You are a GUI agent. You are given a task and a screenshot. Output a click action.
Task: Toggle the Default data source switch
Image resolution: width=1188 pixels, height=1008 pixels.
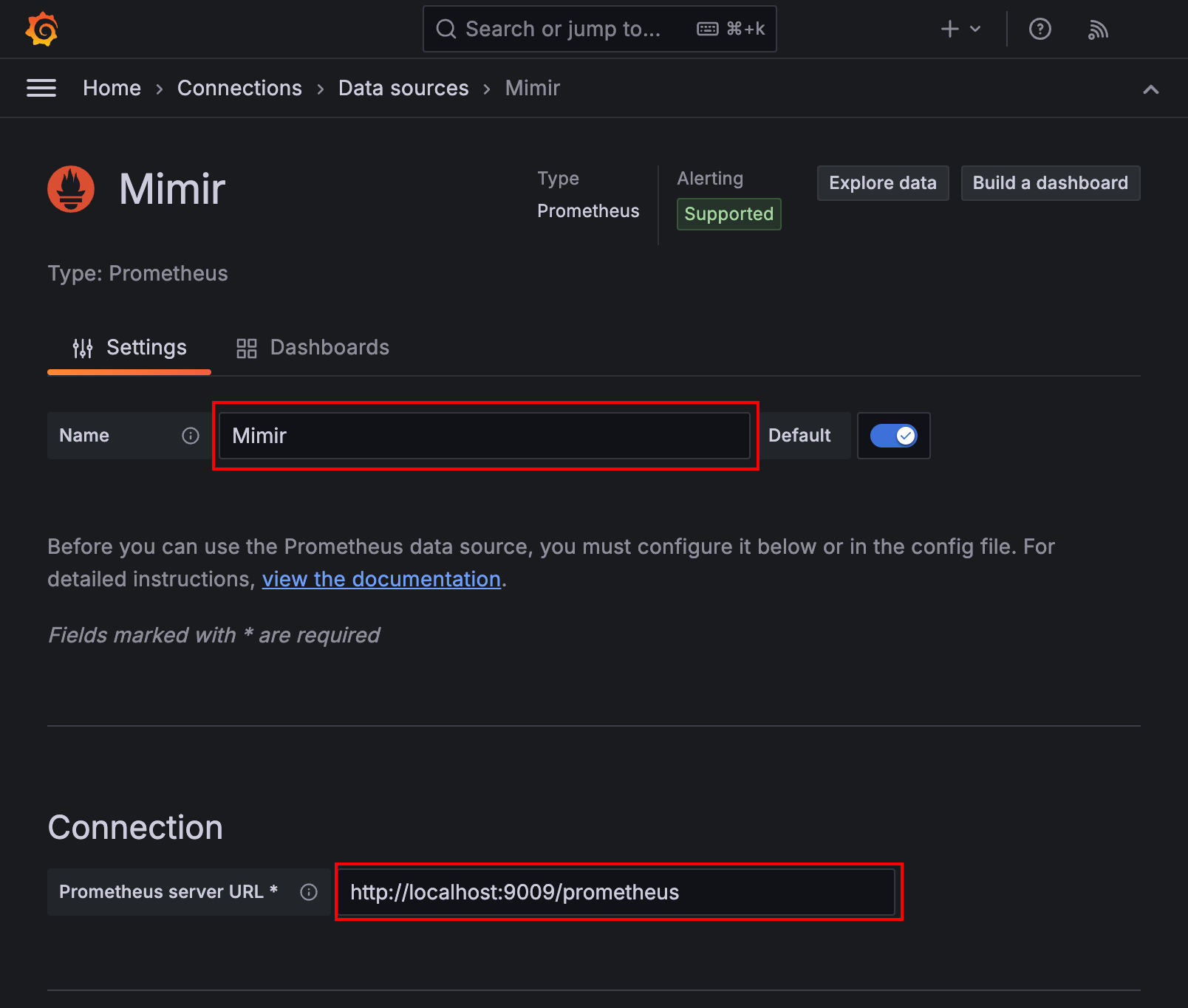pyautogui.click(x=893, y=436)
